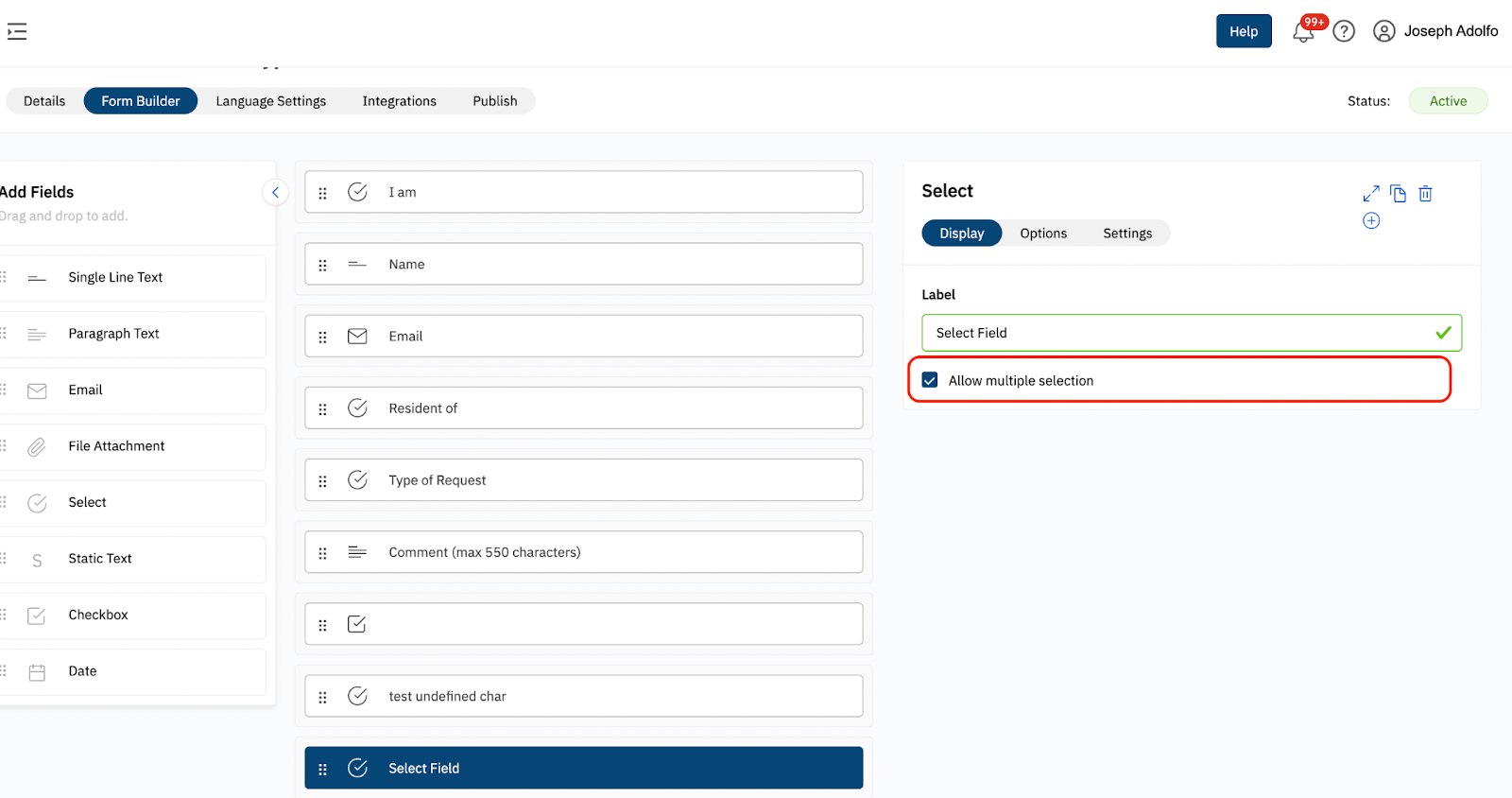Click S icon for Static Text
1512x798 pixels.
click(37, 561)
